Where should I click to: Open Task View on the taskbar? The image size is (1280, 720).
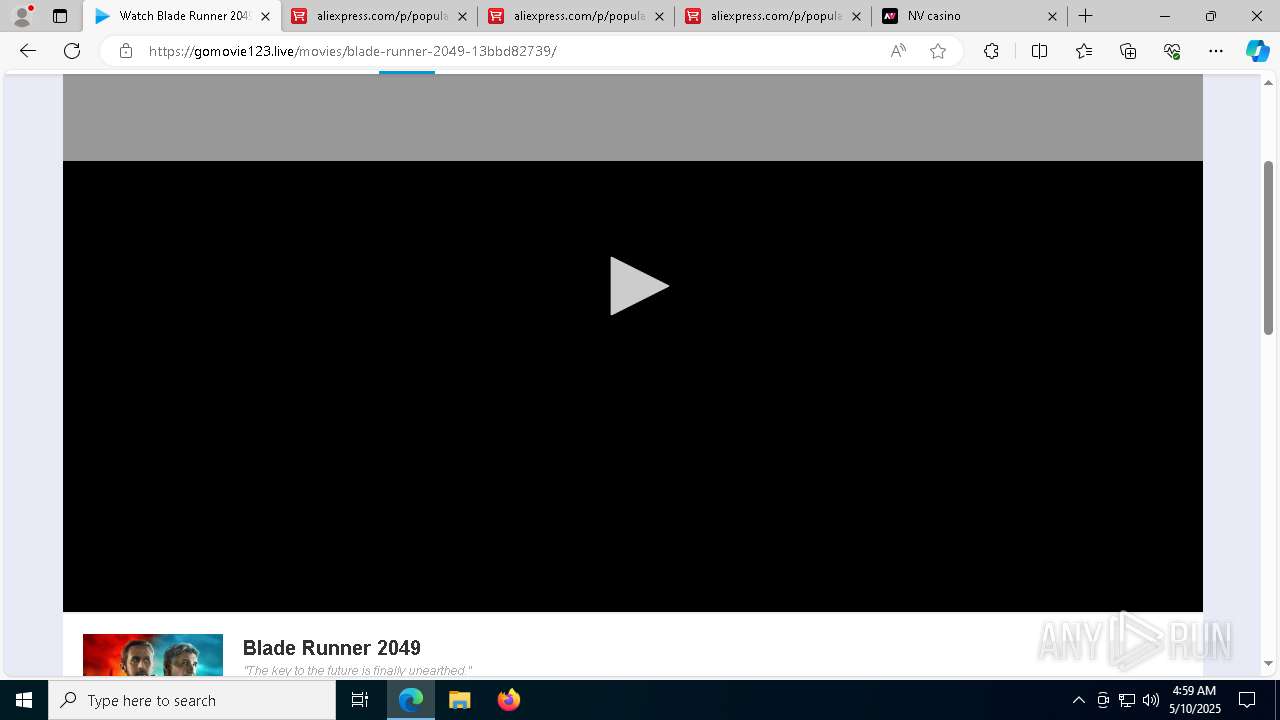[360, 700]
